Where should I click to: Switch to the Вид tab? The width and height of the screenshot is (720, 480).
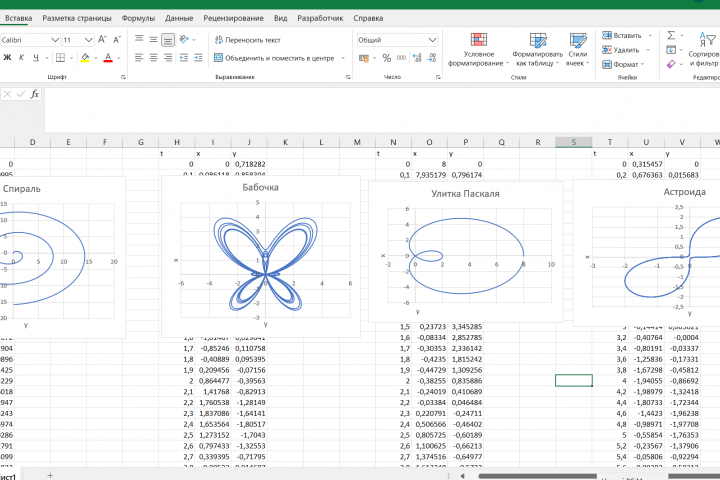click(x=281, y=18)
